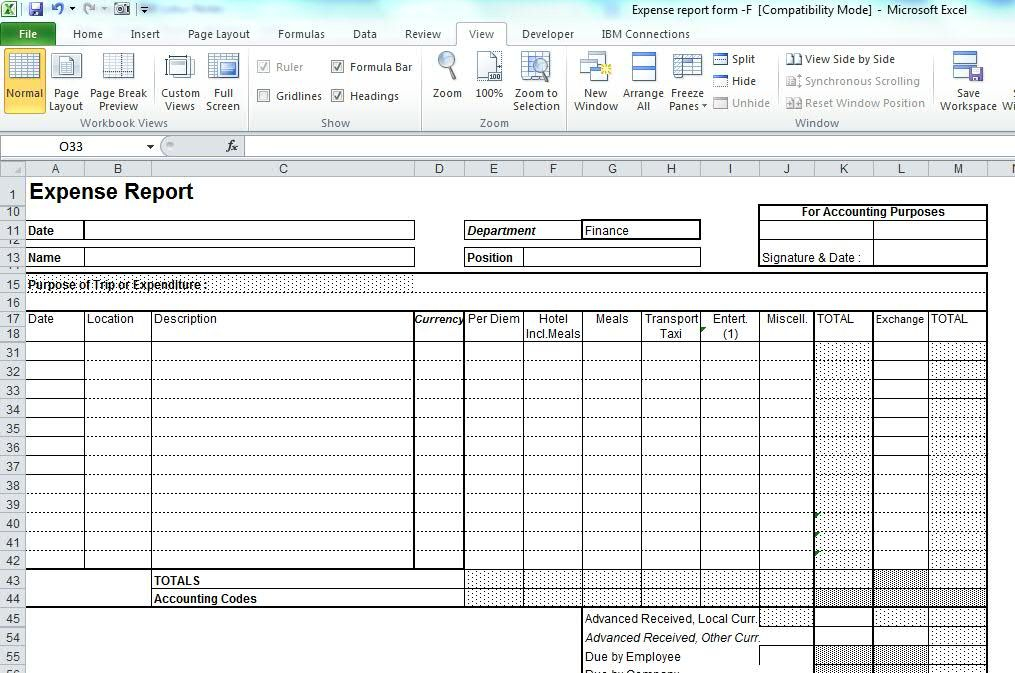Open the File tab

(28, 34)
